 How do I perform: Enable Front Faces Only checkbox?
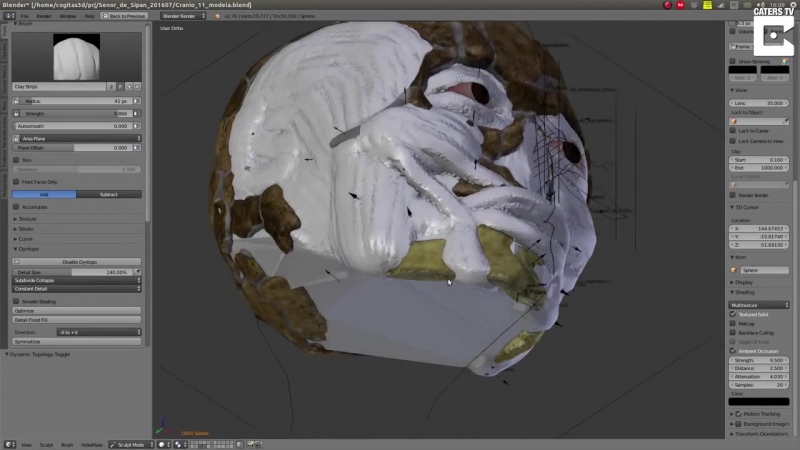[16, 182]
